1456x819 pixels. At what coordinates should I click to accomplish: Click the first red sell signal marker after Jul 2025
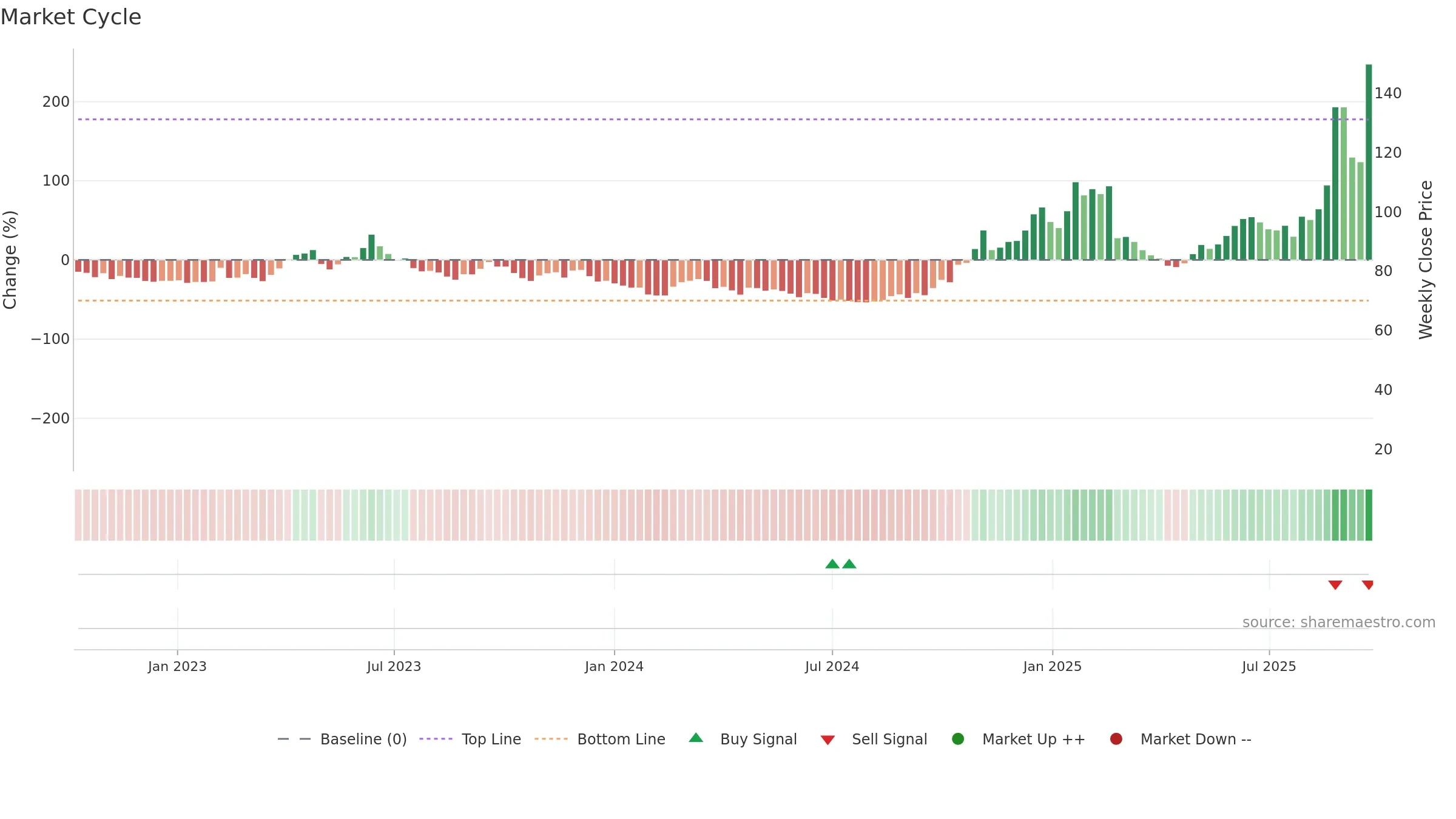pyautogui.click(x=1335, y=585)
